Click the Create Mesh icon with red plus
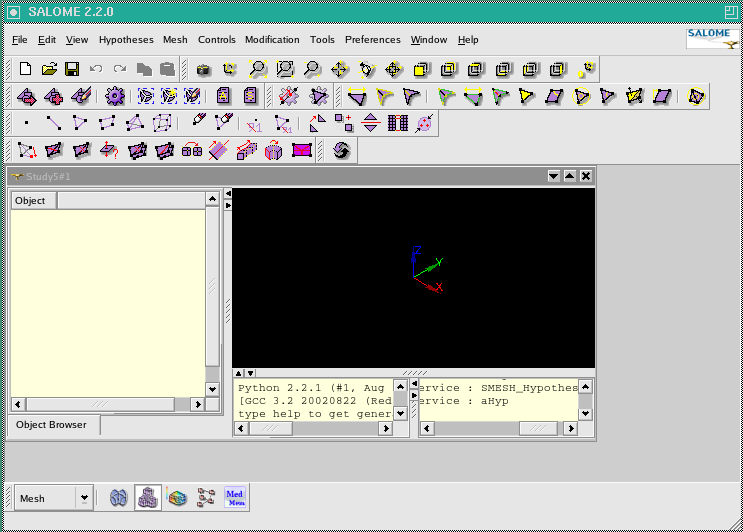 pyautogui.click(x=54, y=97)
